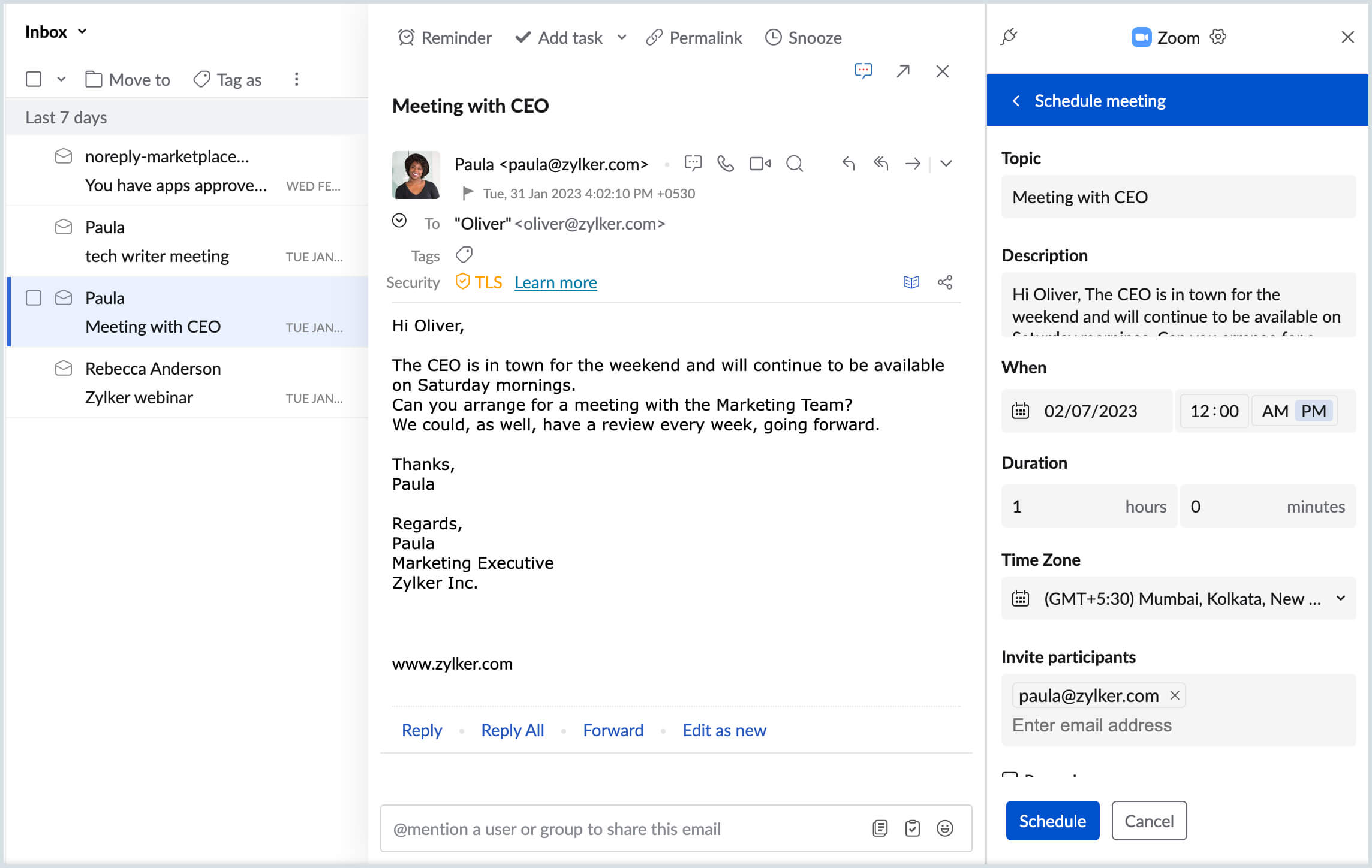1372x868 pixels.
Task: Open the TLS Learn more link
Action: pos(555,282)
